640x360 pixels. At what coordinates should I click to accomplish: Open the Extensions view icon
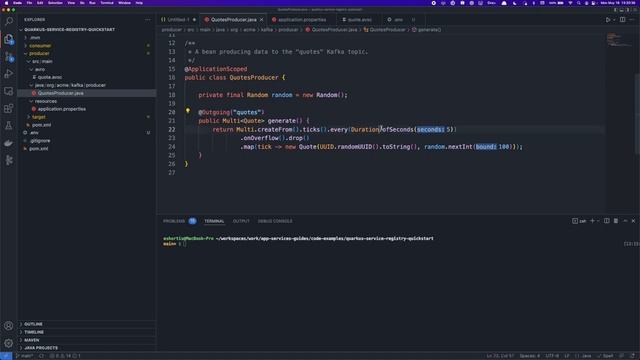pyautogui.click(x=9, y=108)
